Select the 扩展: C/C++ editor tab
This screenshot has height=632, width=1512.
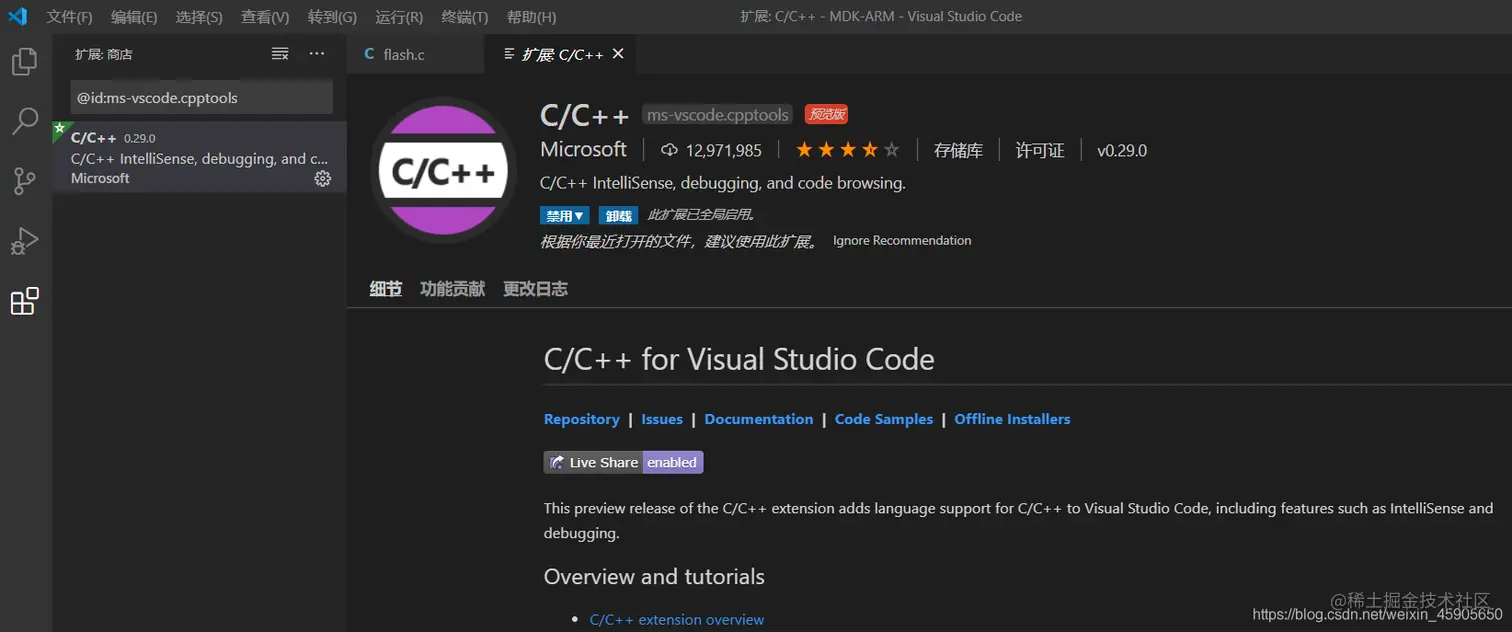pos(561,54)
